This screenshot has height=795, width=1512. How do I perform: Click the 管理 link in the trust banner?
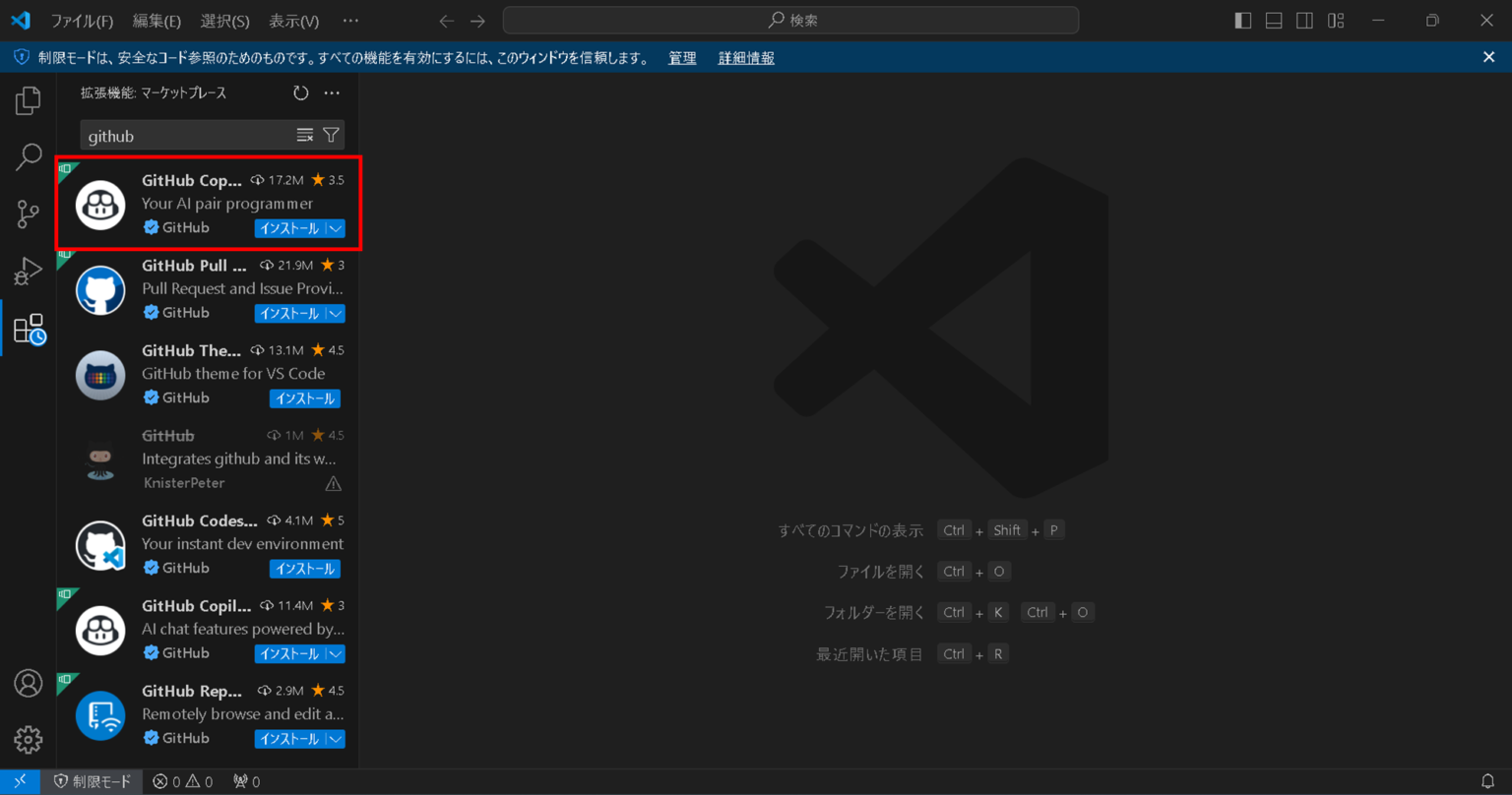click(x=681, y=57)
